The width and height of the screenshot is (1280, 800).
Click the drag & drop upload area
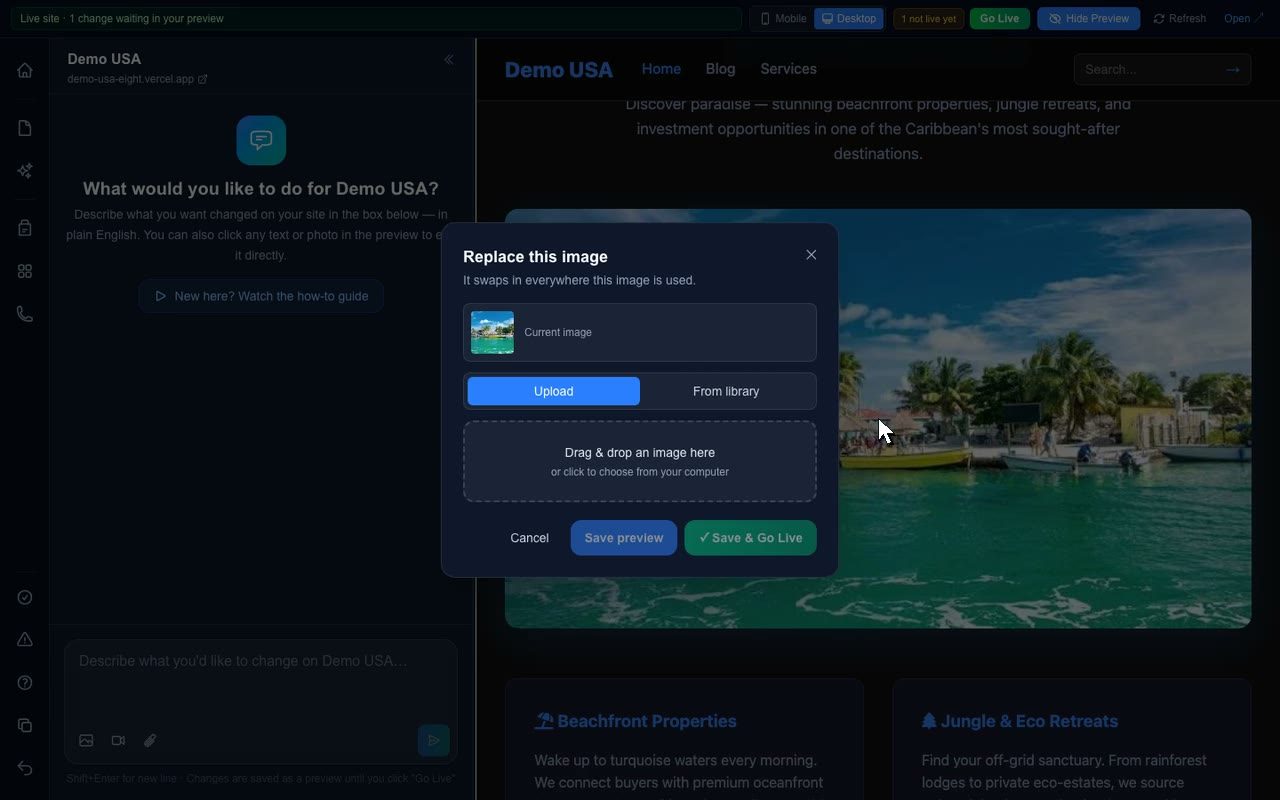[640, 461]
